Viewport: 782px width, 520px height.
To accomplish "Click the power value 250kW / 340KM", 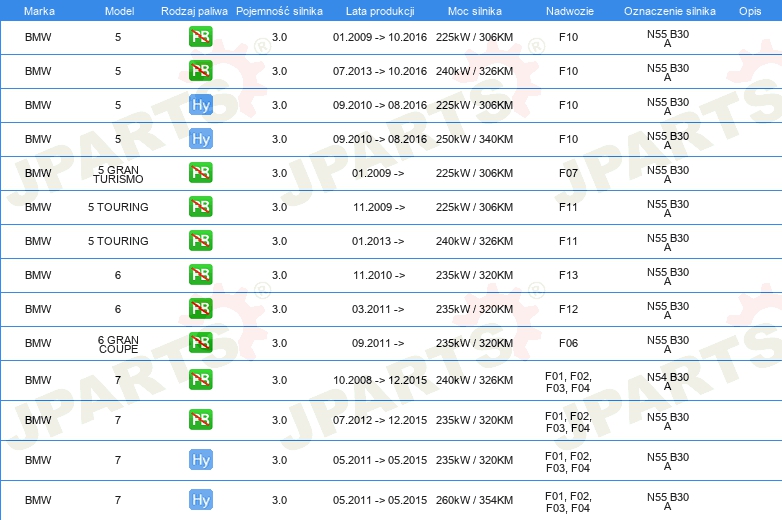I will click(x=474, y=139).
